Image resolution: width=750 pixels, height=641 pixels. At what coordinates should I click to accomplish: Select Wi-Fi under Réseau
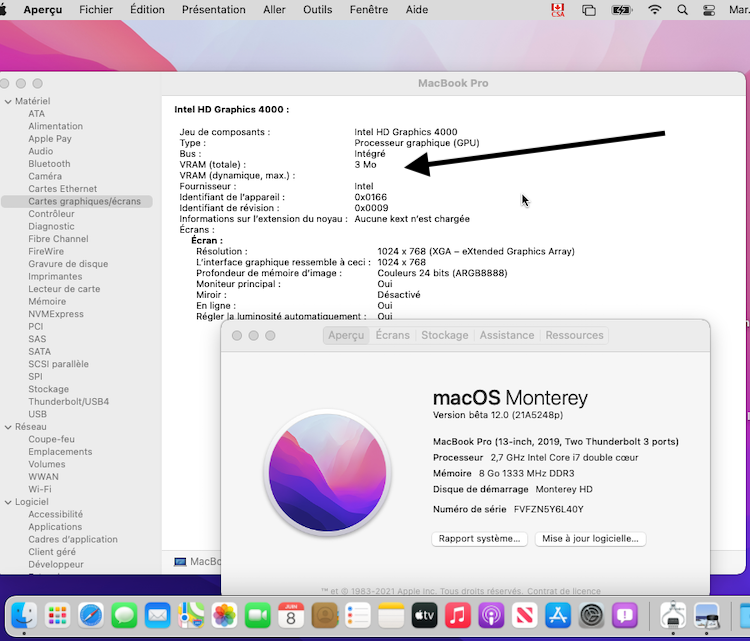(40, 489)
